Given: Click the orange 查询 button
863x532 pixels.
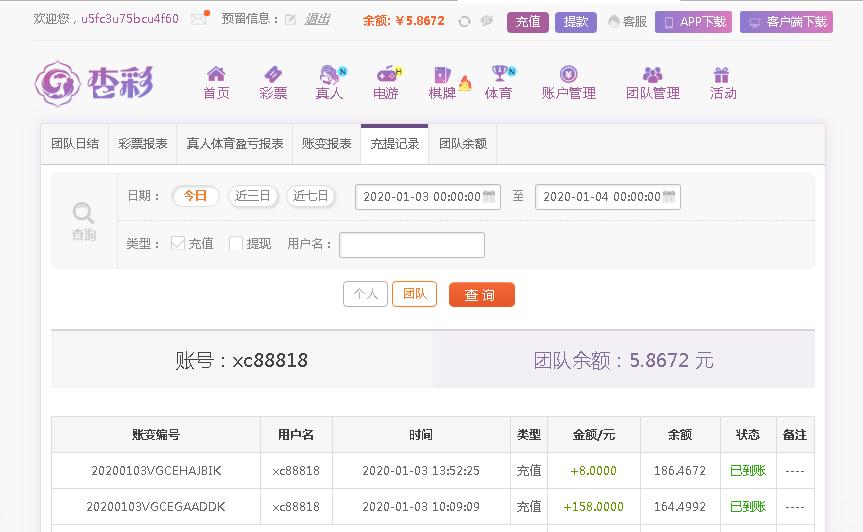Looking at the screenshot, I should (x=482, y=295).
